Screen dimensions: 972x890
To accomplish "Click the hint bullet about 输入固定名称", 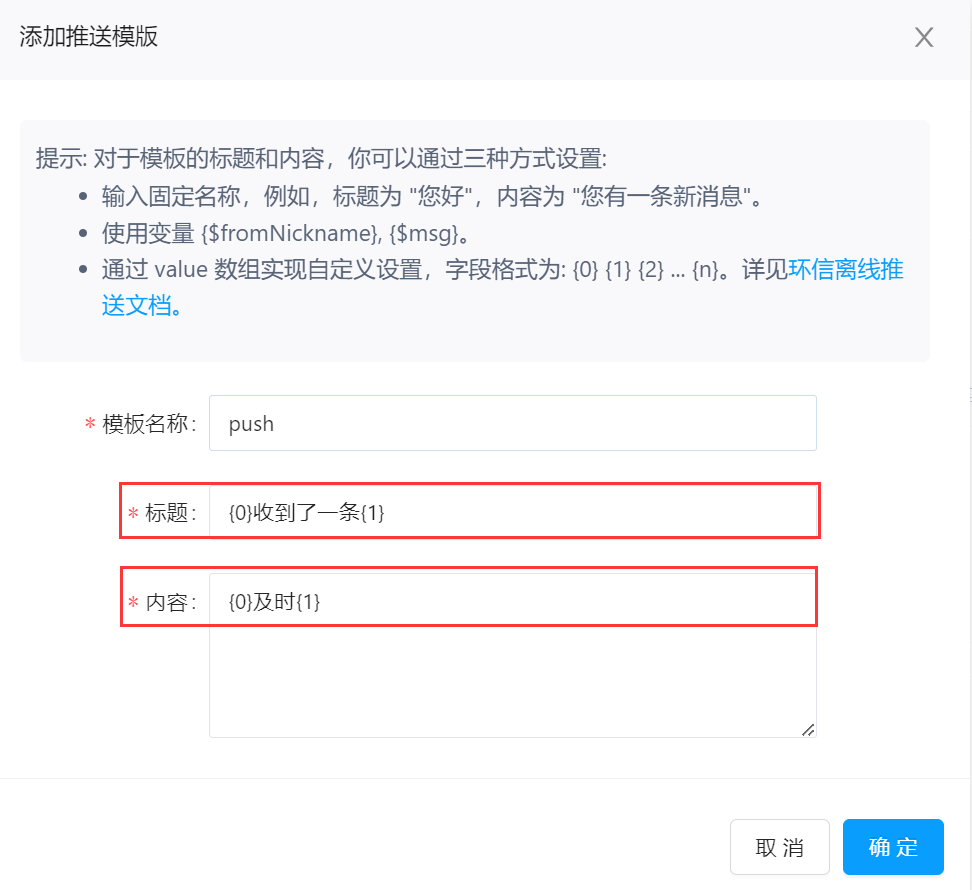I will click(x=432, y=196).
